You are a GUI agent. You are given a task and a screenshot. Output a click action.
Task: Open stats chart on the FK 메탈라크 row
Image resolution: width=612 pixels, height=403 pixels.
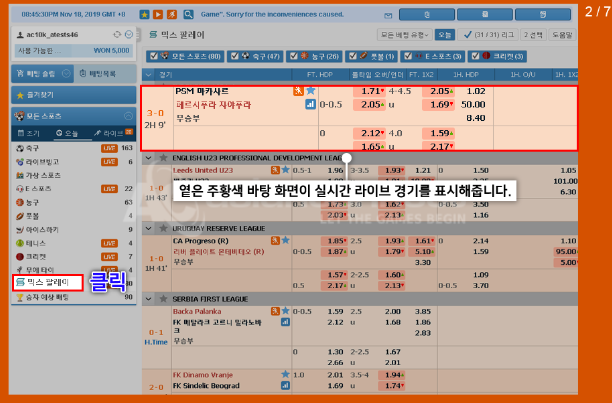[286, 322]
